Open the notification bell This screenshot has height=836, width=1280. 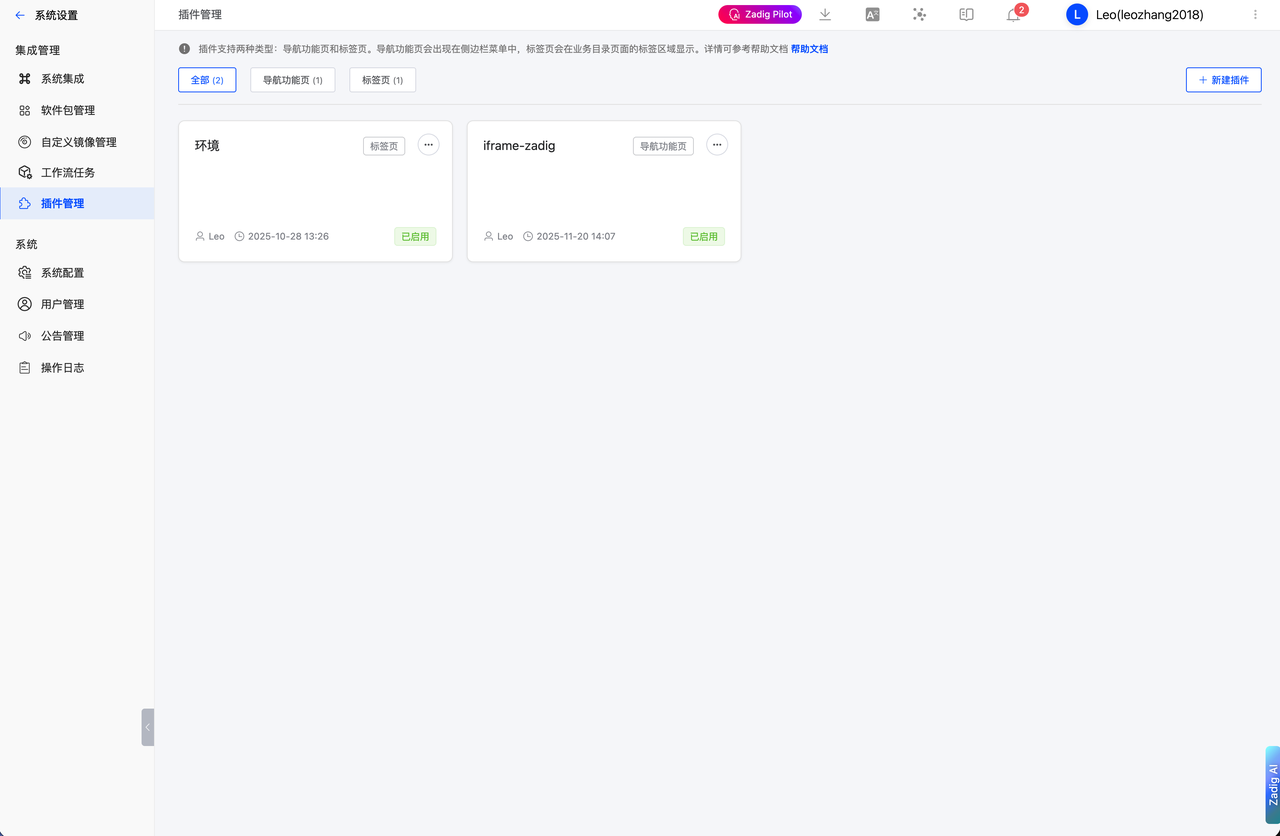point(1013,15)
